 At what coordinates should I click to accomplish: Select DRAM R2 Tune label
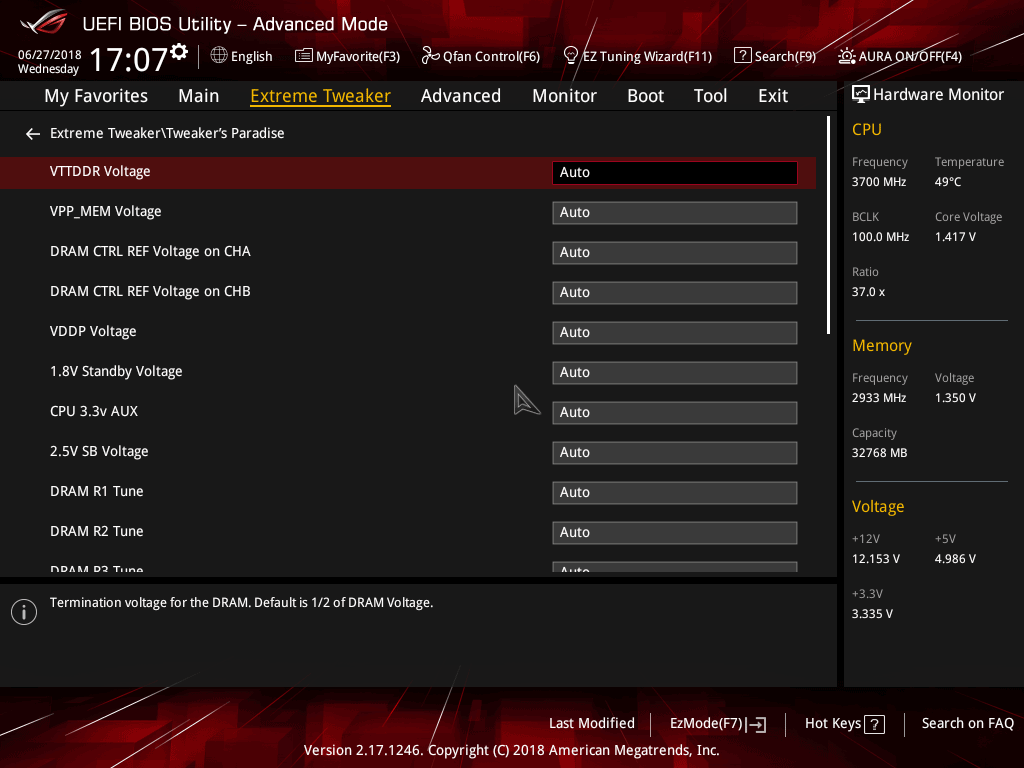point(97,532)
